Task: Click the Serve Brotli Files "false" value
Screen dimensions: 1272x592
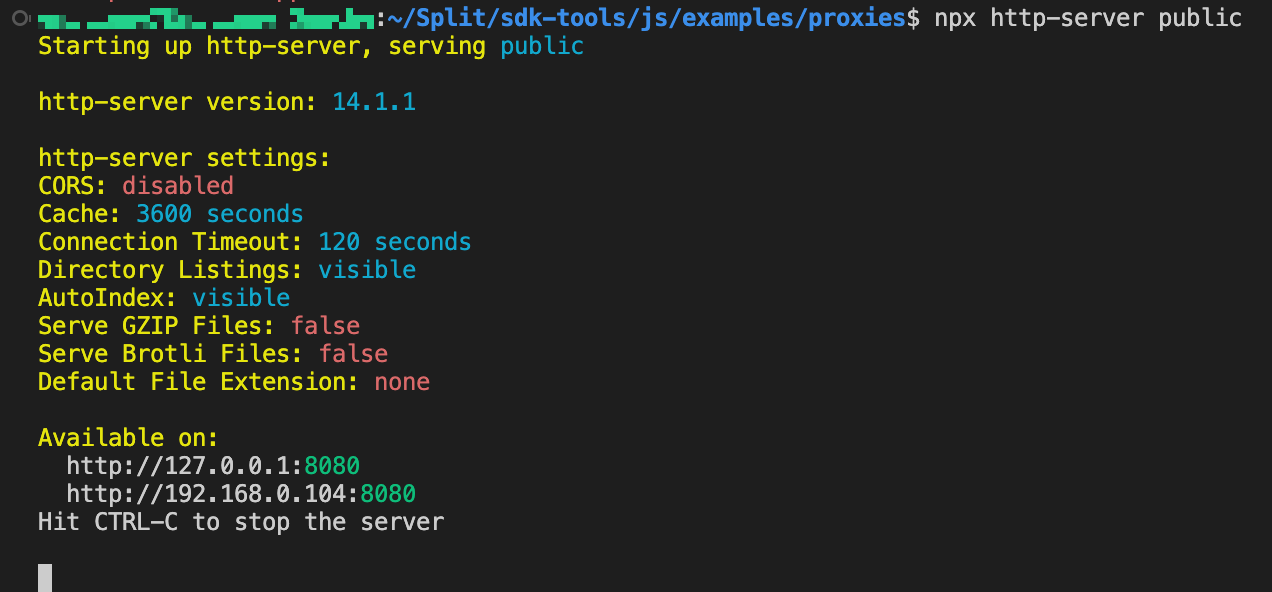Action: coord(353,354)
